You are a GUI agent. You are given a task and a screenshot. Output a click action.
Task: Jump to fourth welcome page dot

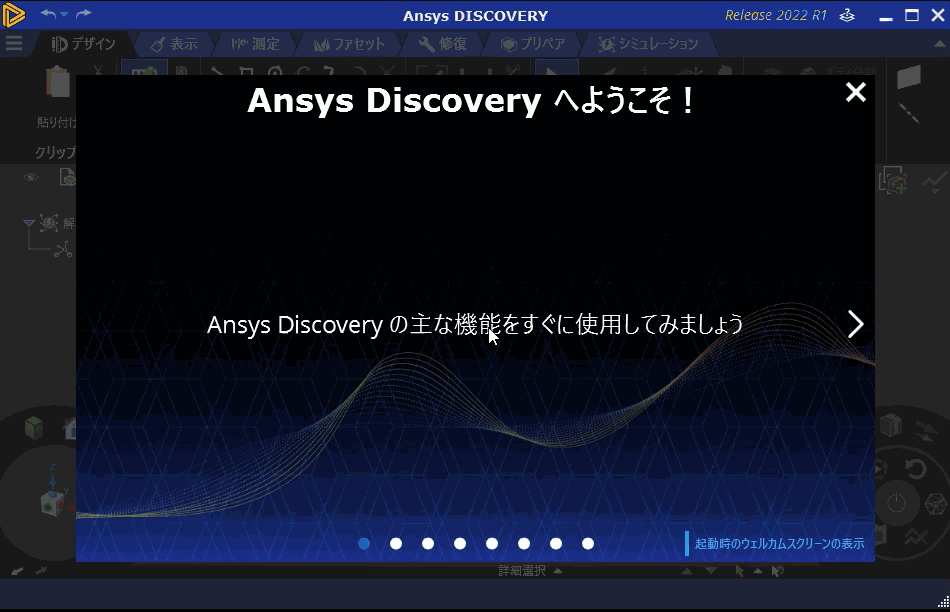tap(460, 544)
